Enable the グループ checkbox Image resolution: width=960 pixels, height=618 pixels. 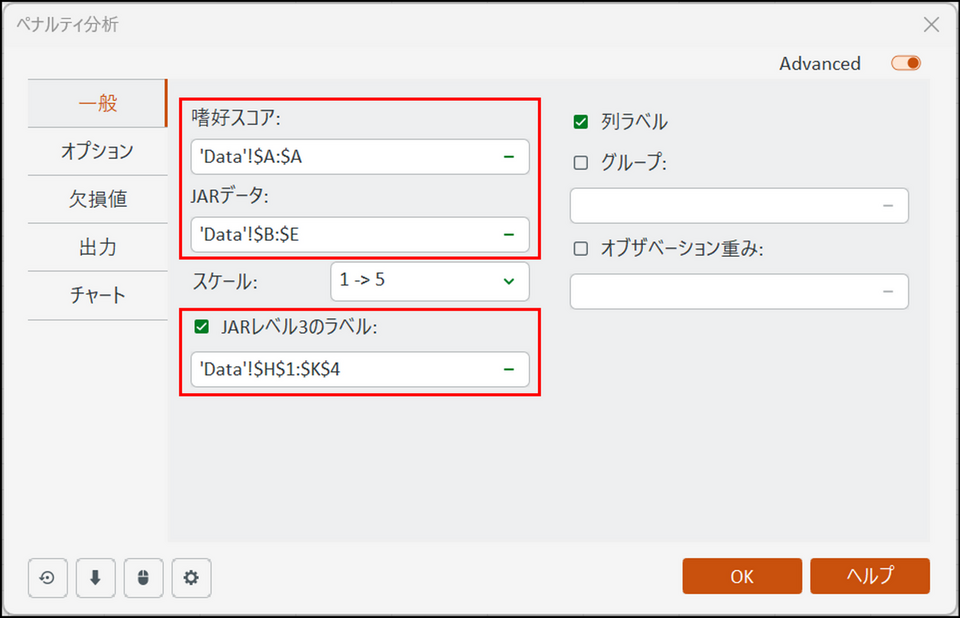coord(580,163)
